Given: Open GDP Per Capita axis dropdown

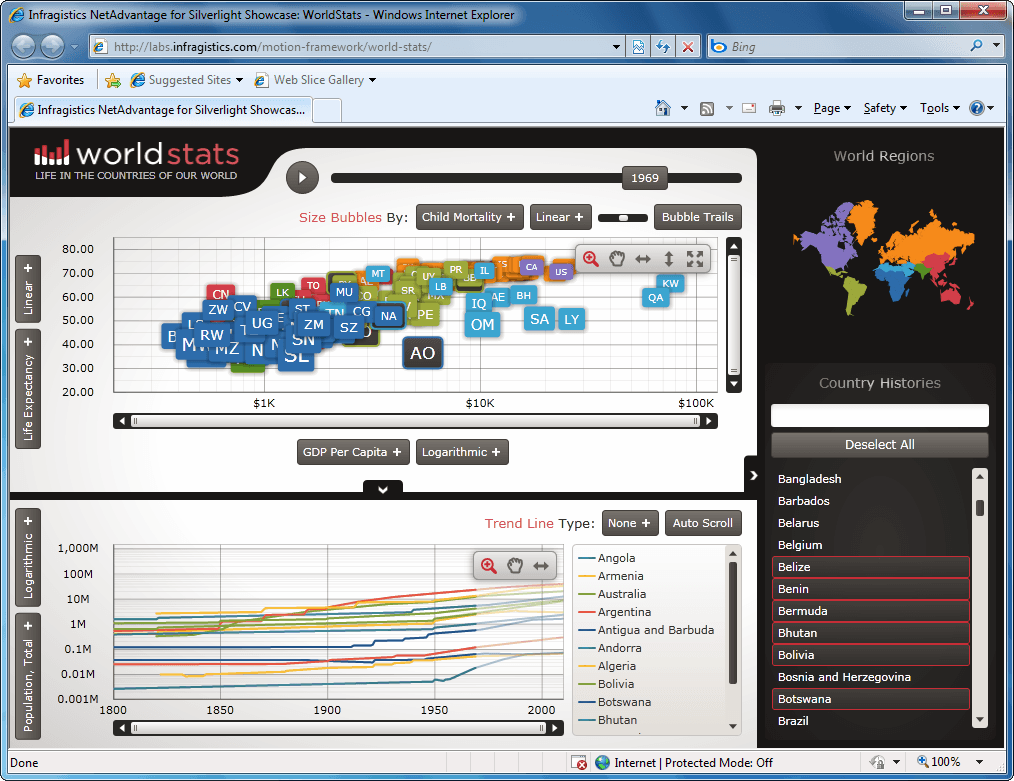Looking at the screenshot, I should [x=353, y=452].
